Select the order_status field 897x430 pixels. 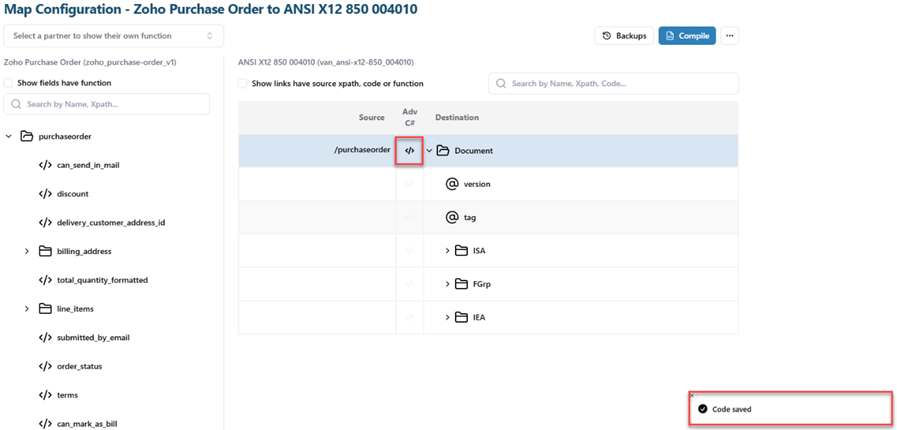click(x=80, y=366)
